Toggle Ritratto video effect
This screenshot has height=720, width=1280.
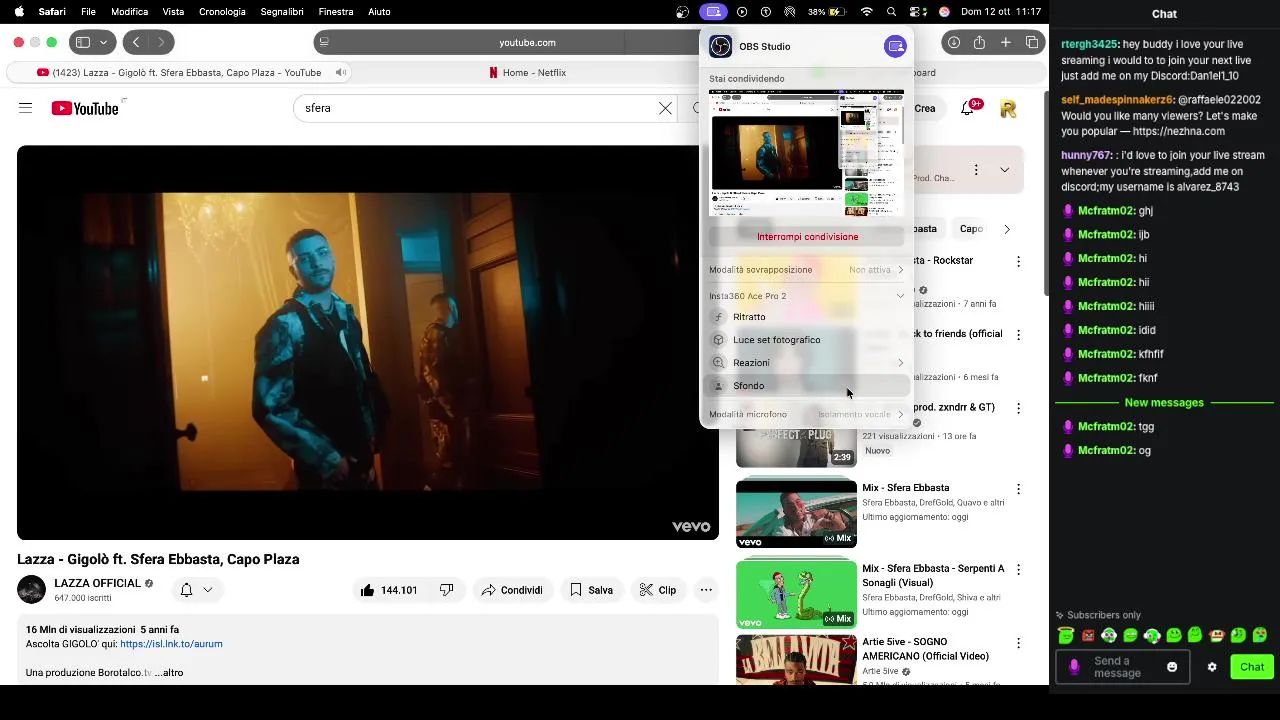click(806, 317)
